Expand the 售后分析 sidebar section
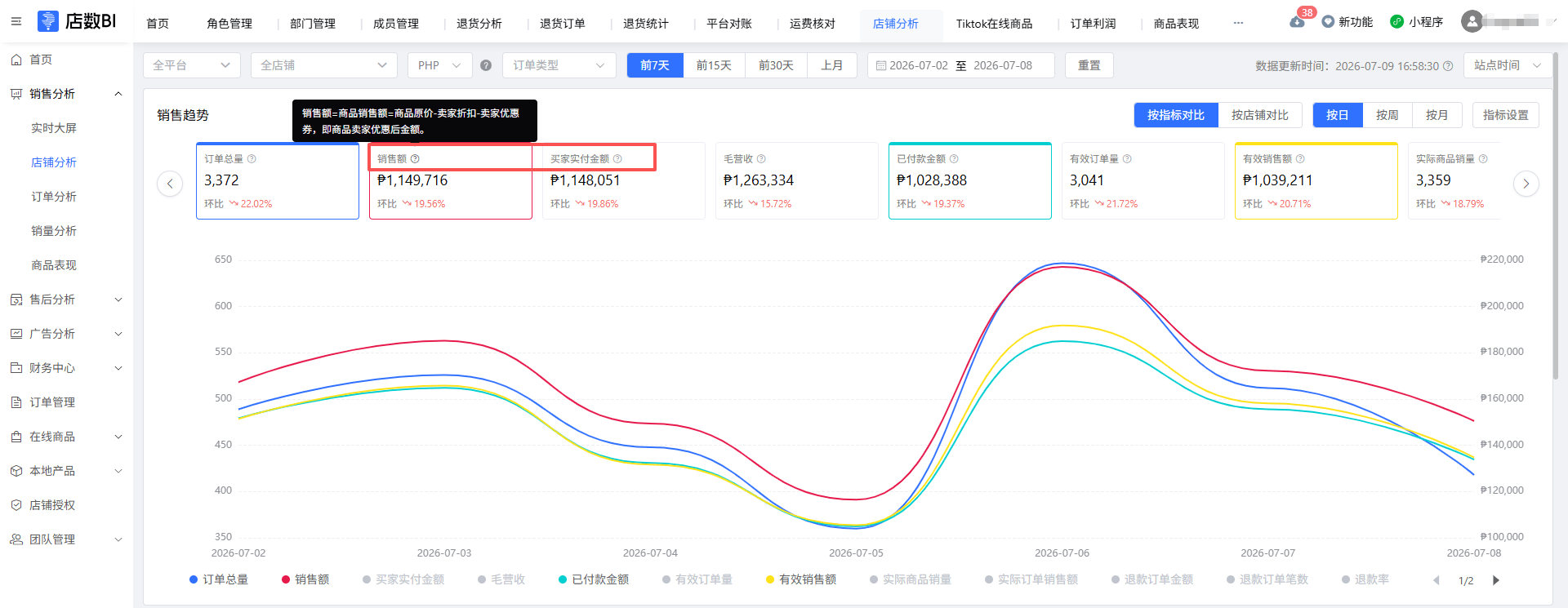Image resolution: width=1568 pixels, height=608 pixels. 66,300
